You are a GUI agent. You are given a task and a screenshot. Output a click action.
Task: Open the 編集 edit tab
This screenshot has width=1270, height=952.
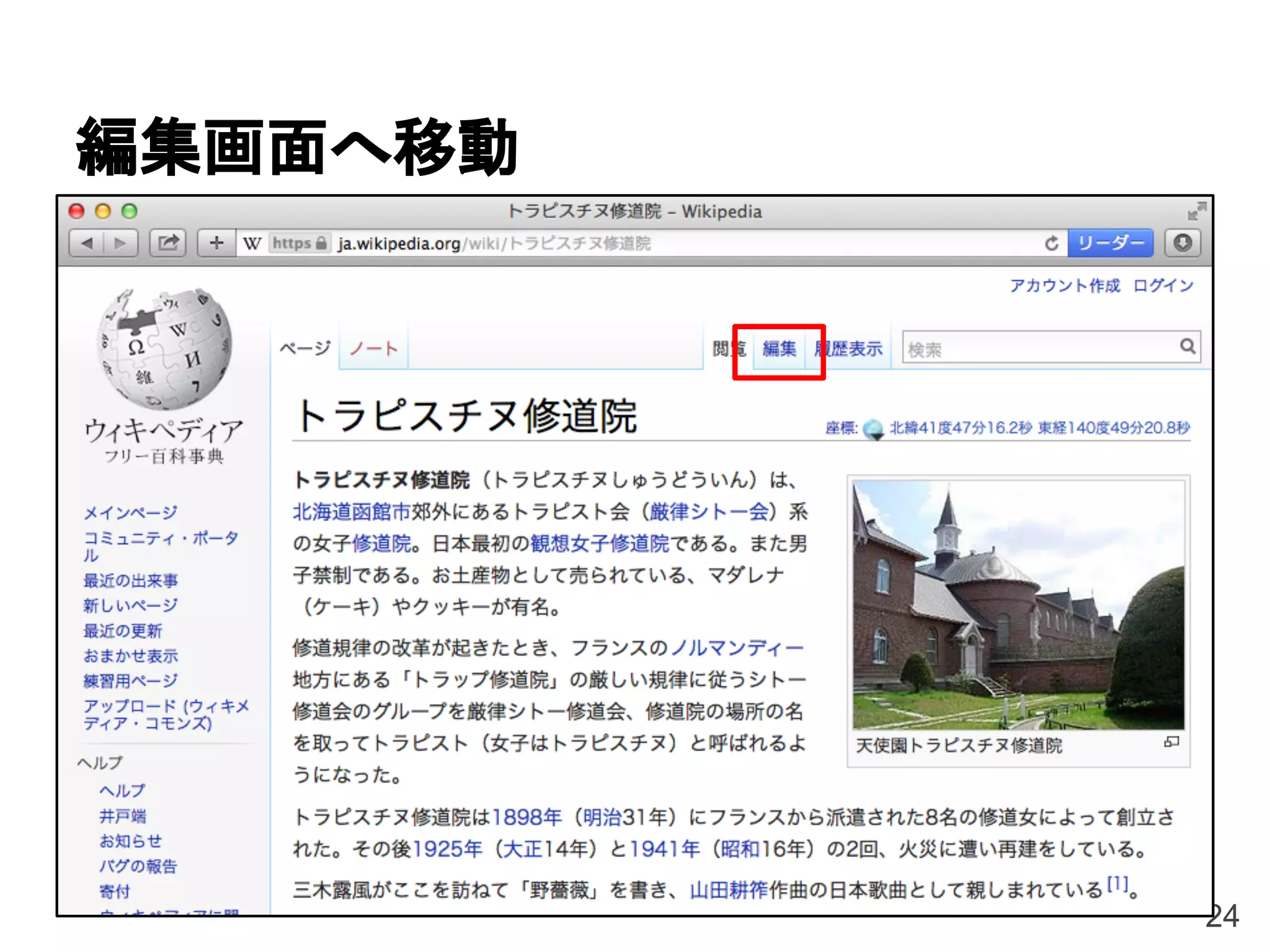click(779, 349)
